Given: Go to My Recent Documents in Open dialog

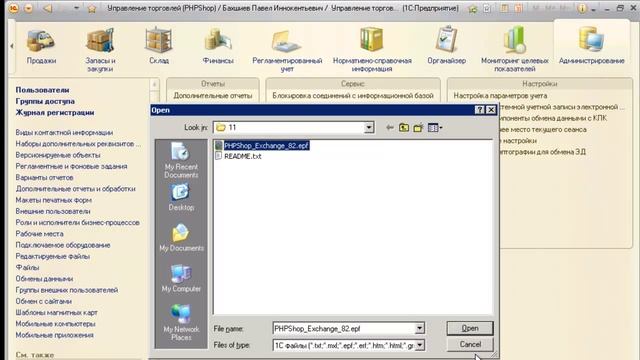Looking at the screenshot, I should (x=181, y=161).
